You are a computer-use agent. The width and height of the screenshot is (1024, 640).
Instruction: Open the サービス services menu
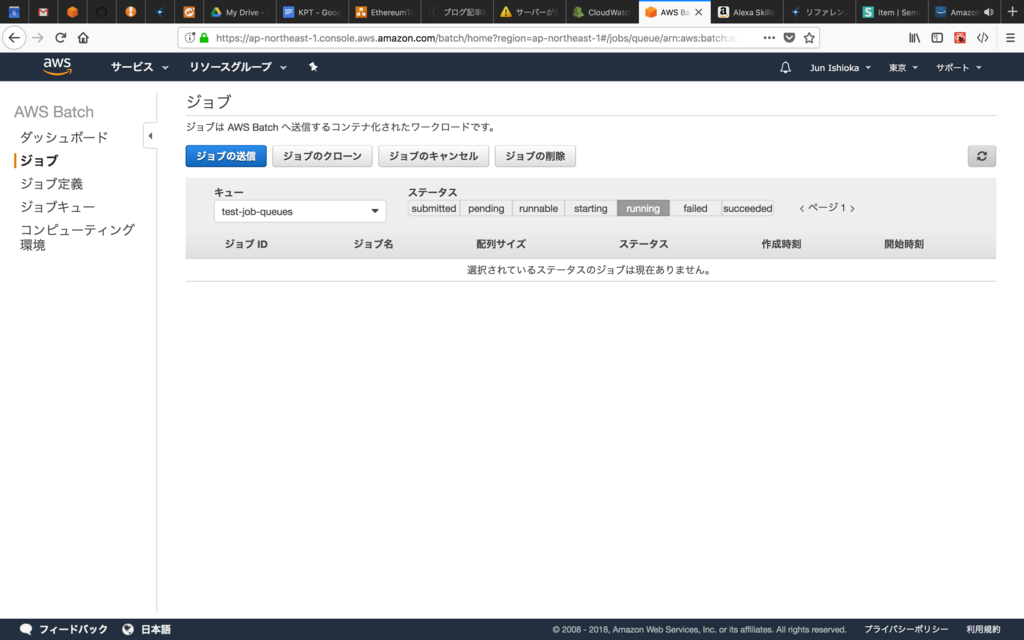139,67
